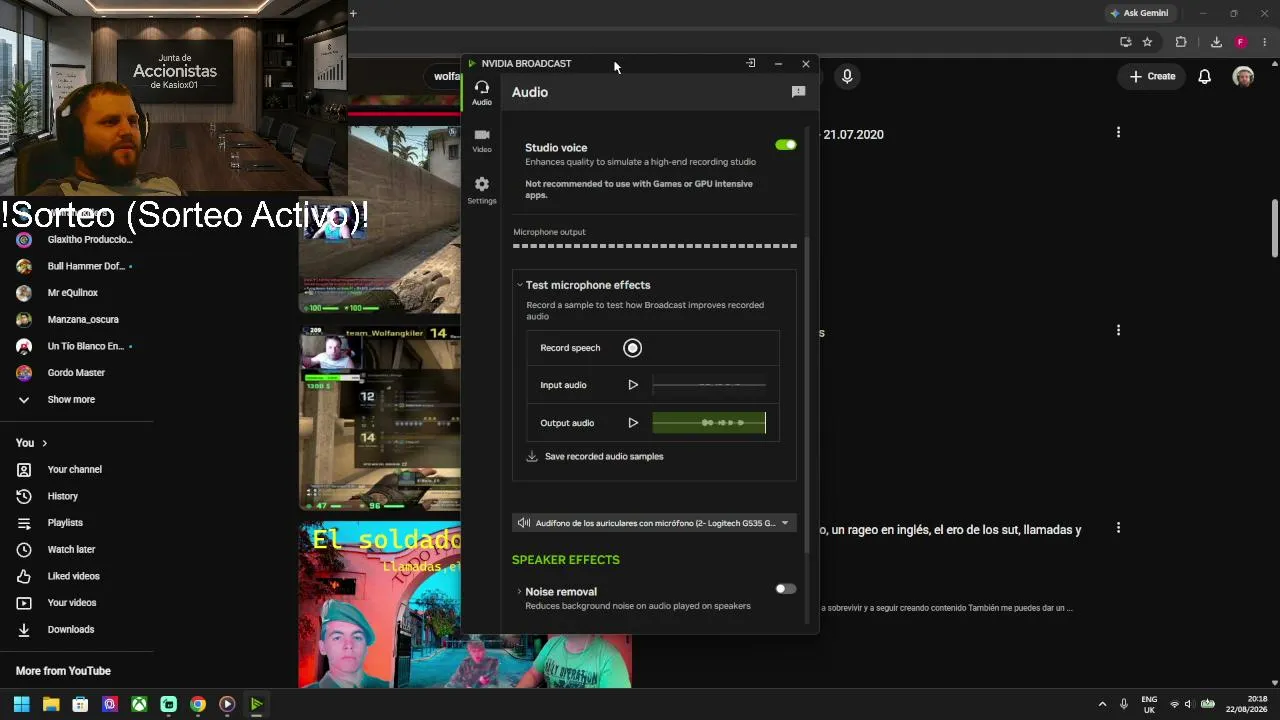Click the install app icon in Chrome address bar
1280x720 pixels.
coord(1125,42)
